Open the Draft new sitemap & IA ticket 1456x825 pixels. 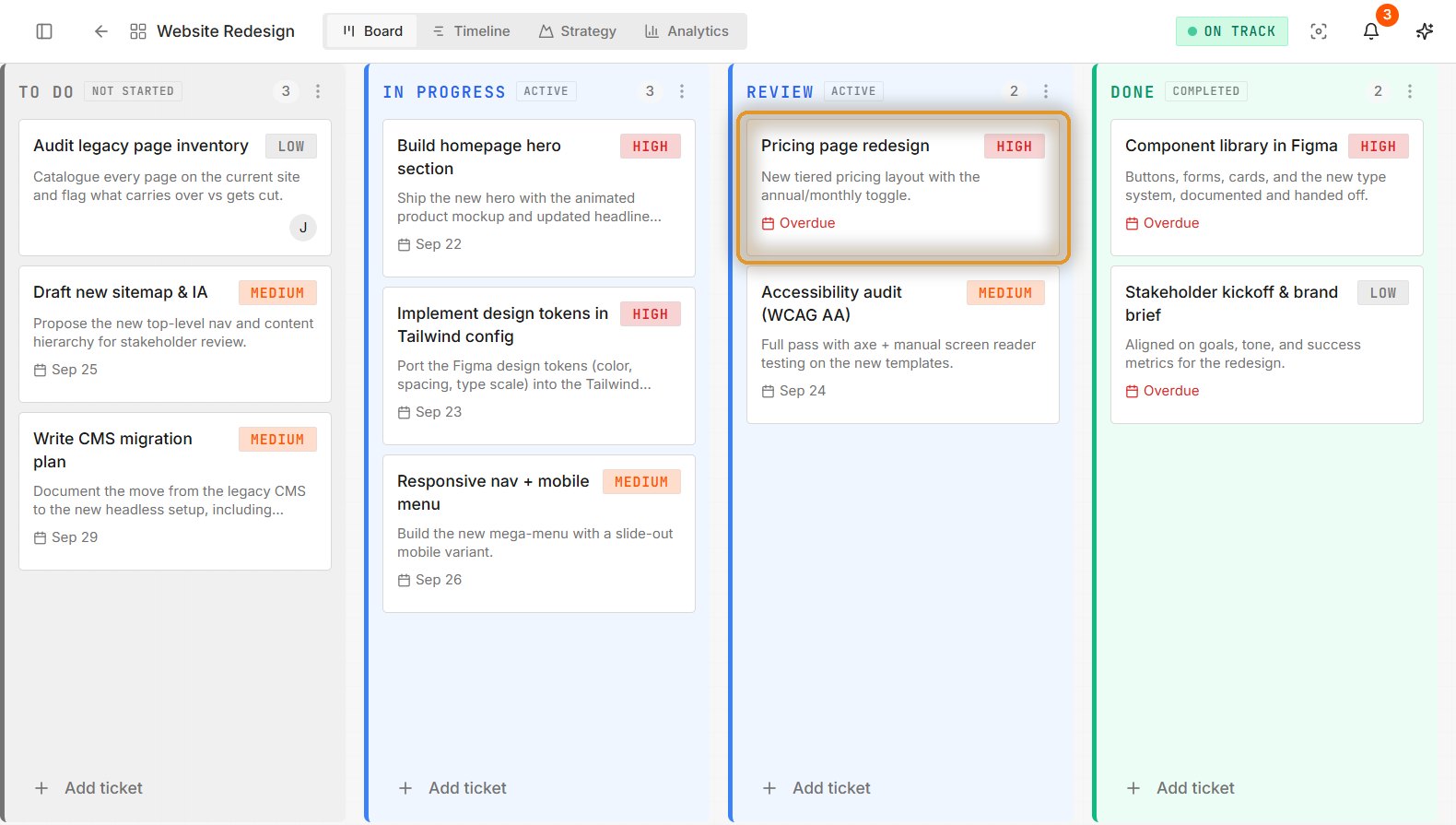[x=175, y=334]
